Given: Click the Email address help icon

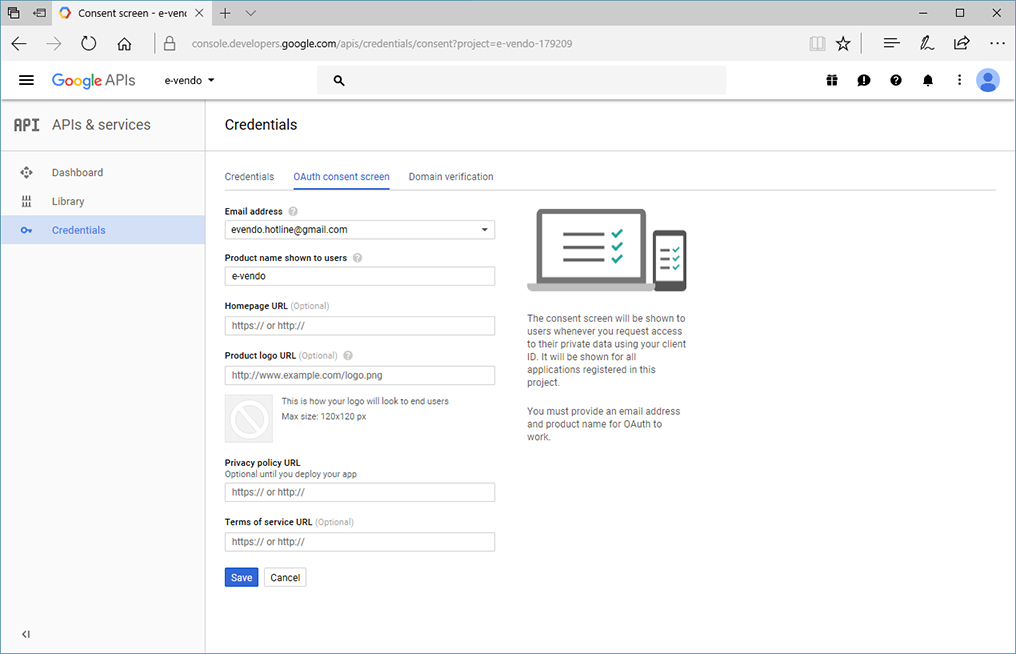Looking at the screenshot, I should click(293, 211).
